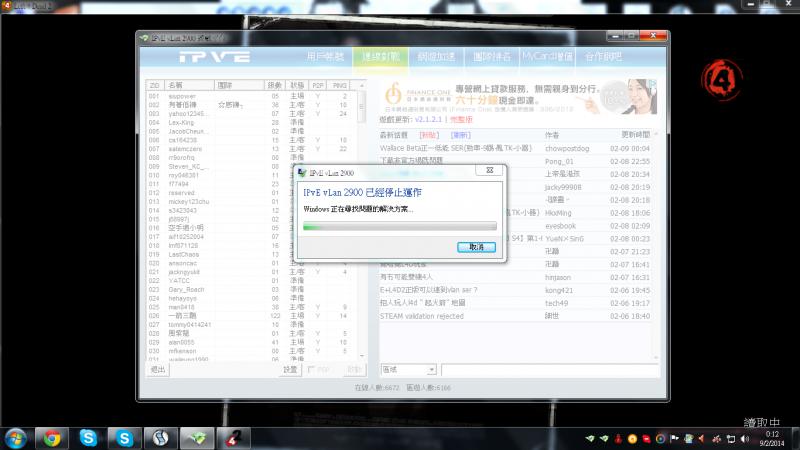The height and width of the screenshot is (450, 800).
Task: Sort the user list by 名稱 column
Action: (x=190, y=85)
